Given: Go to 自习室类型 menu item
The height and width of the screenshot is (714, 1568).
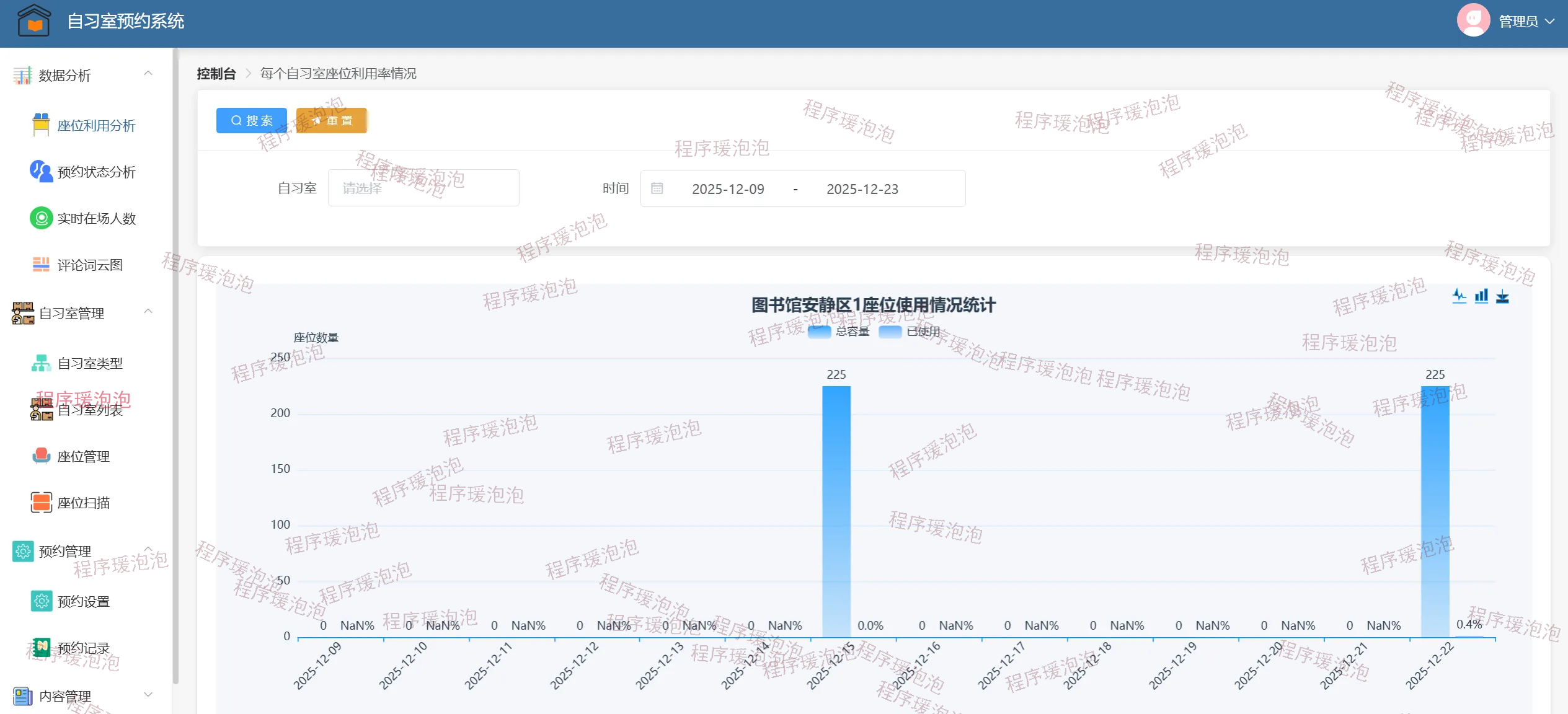Looking at the screenshot, I should [x=90, y=363].
